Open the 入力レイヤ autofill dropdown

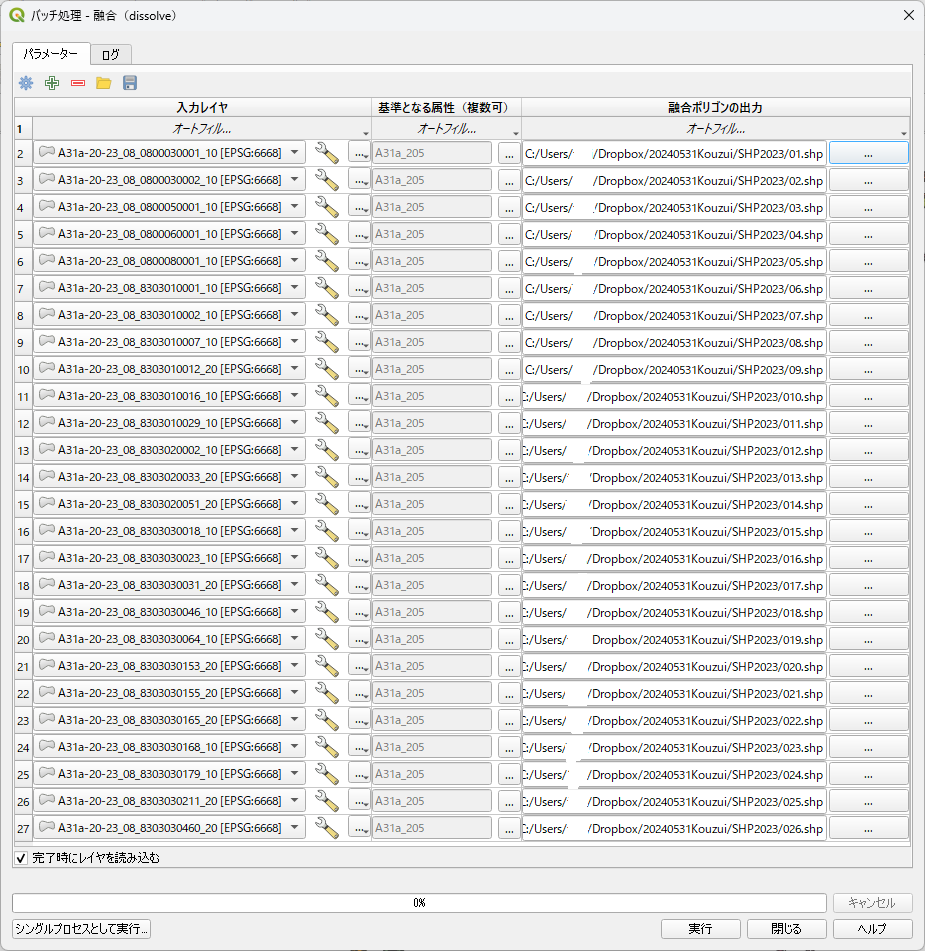click(202, 129)
